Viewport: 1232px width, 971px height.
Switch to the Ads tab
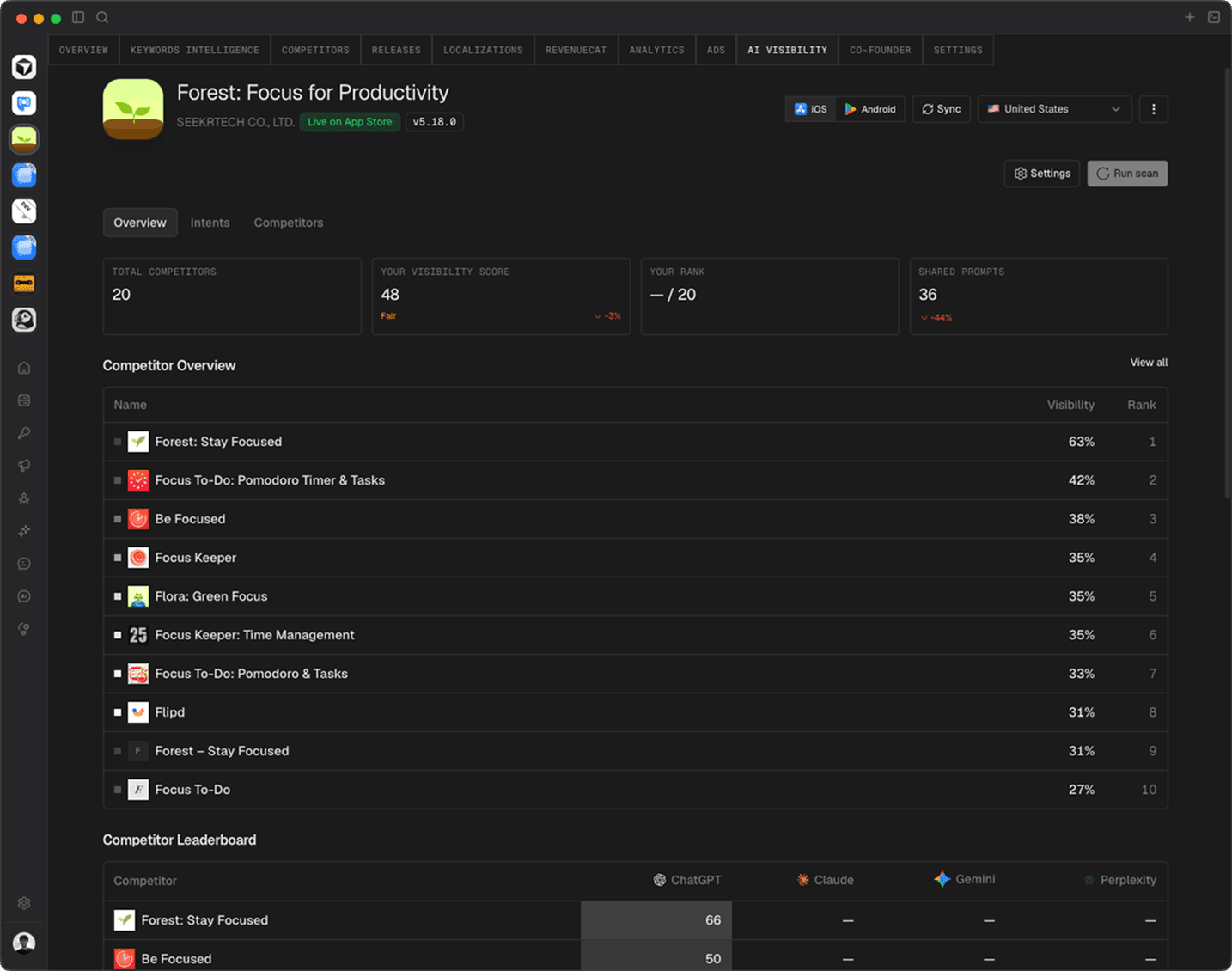point(716,50)
